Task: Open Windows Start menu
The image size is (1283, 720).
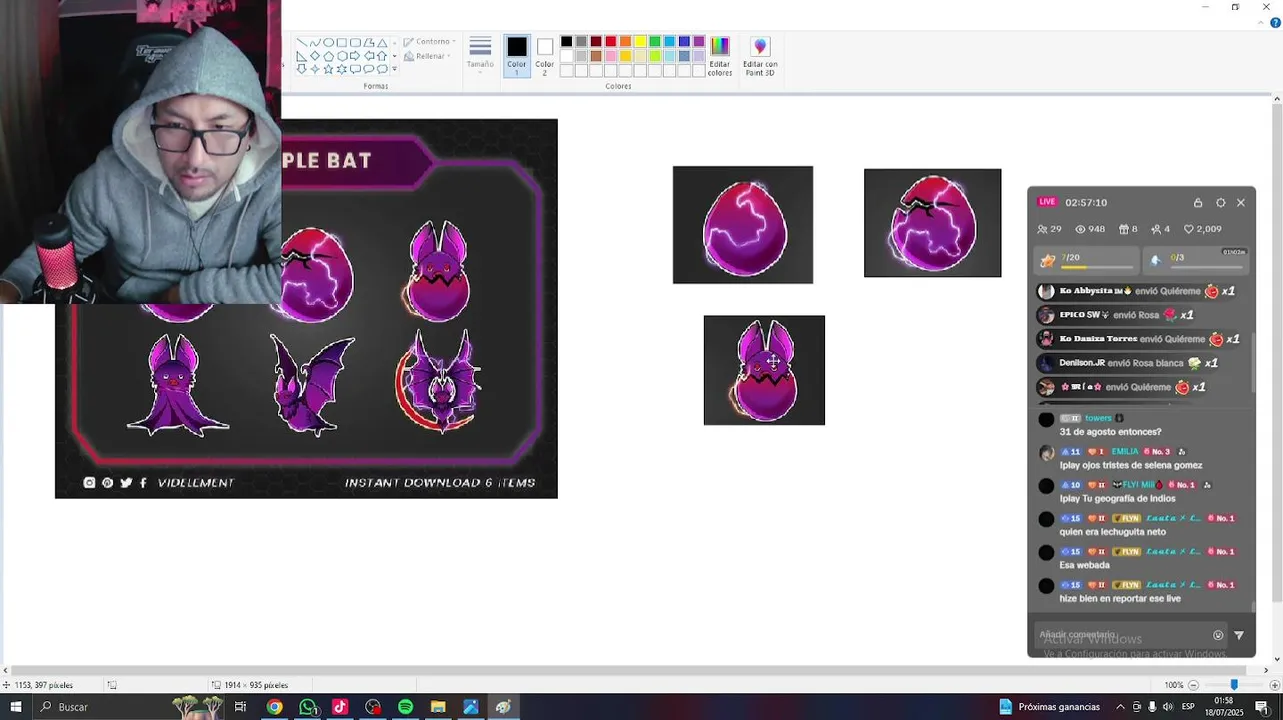Action: click(15, 707)
